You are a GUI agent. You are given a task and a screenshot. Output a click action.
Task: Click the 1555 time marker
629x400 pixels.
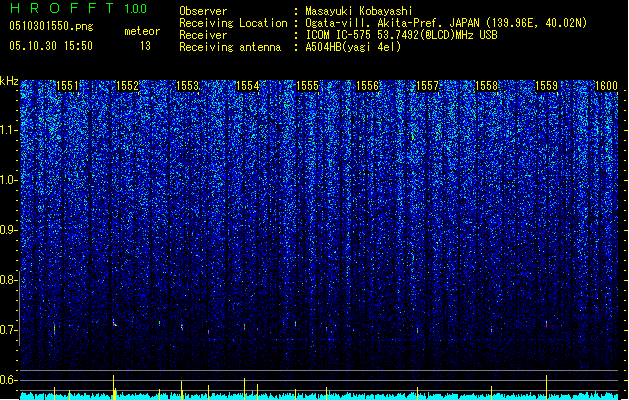click(x=307, y=86)
